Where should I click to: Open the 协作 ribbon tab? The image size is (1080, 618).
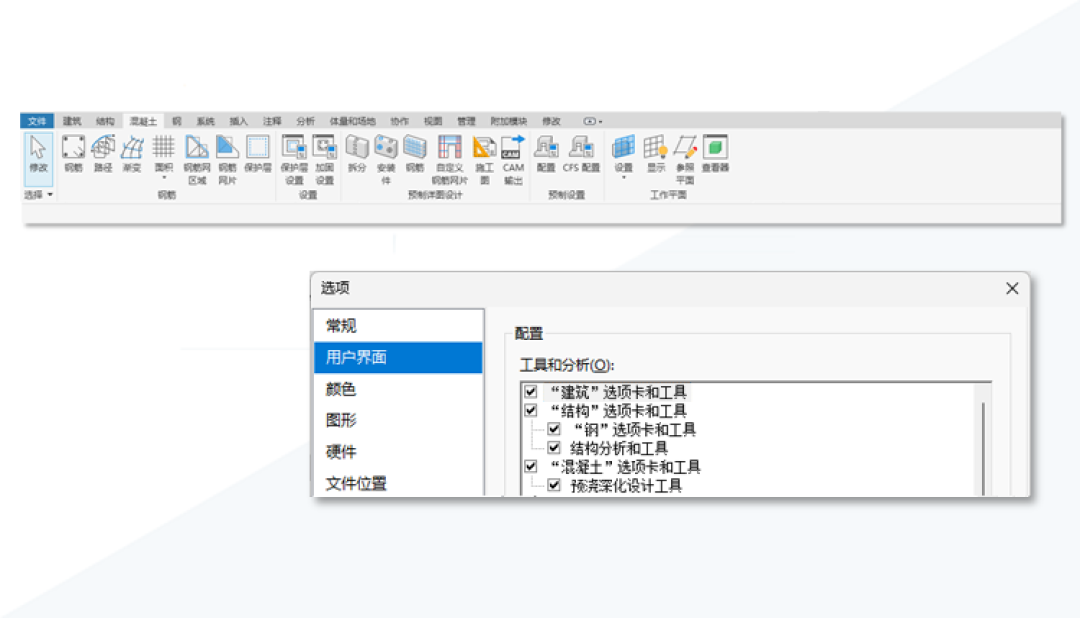399,121
